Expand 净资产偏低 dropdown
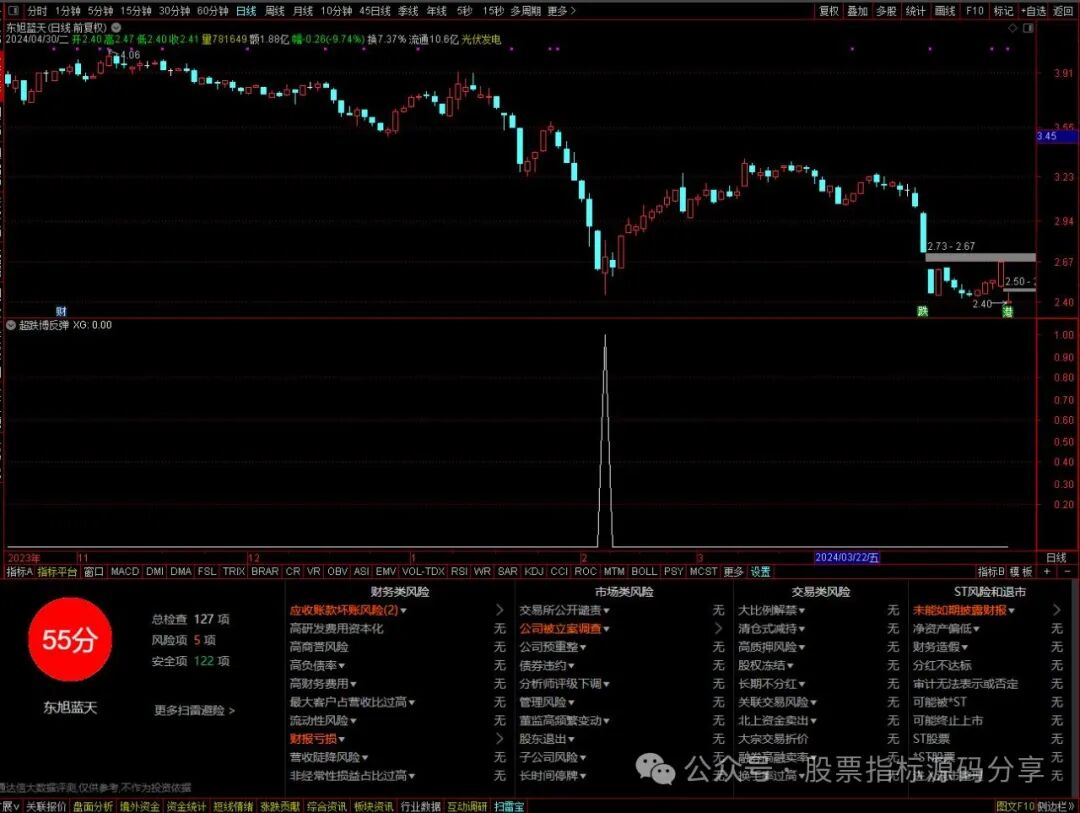The image size is (1080, 813). (x=977, y=629)
